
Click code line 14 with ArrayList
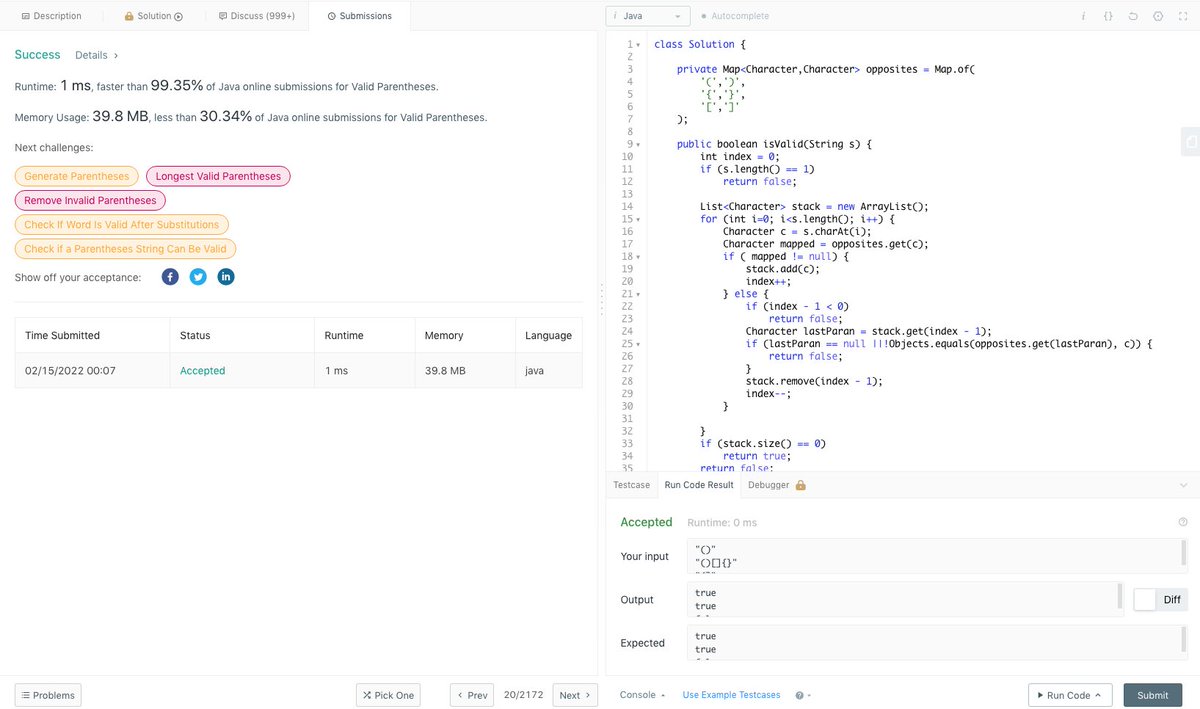point(814,207)
